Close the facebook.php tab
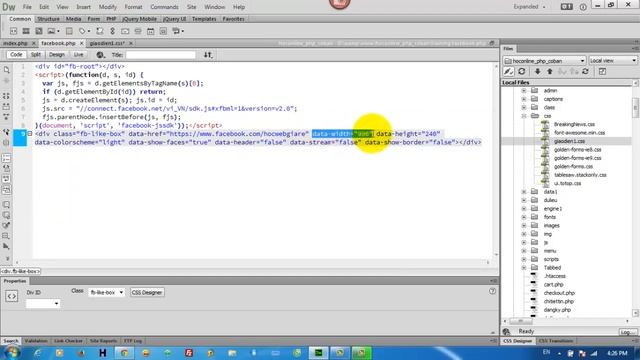The height and width of the screenshot is (360, 640). click(81, 43)
